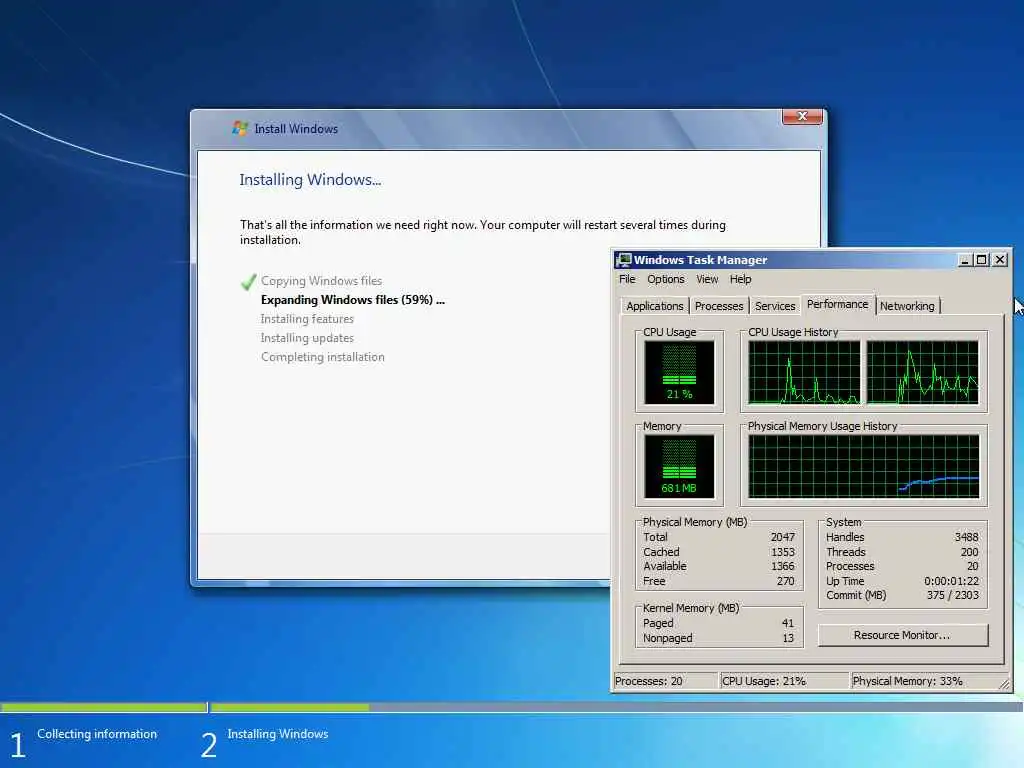The height and width of the screenshot is (768, 1024).
Task: Click the 'Copying Windows files' step text
Action: coord(321,281)
